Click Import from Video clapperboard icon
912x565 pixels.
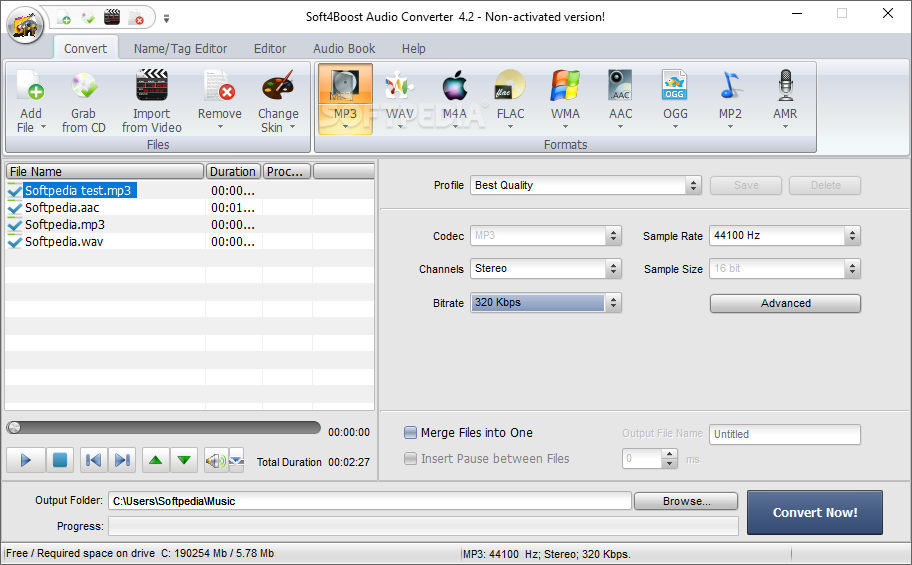click(152, 86)
